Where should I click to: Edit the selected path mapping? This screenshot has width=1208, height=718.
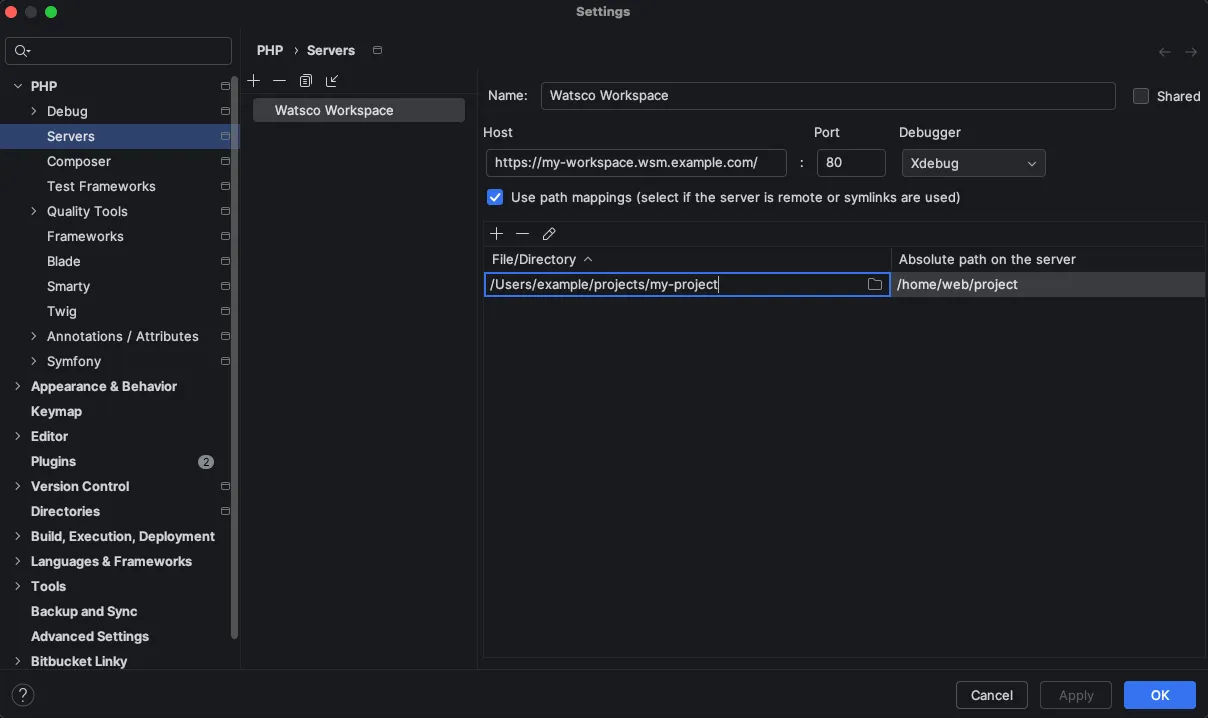(549, 233)
